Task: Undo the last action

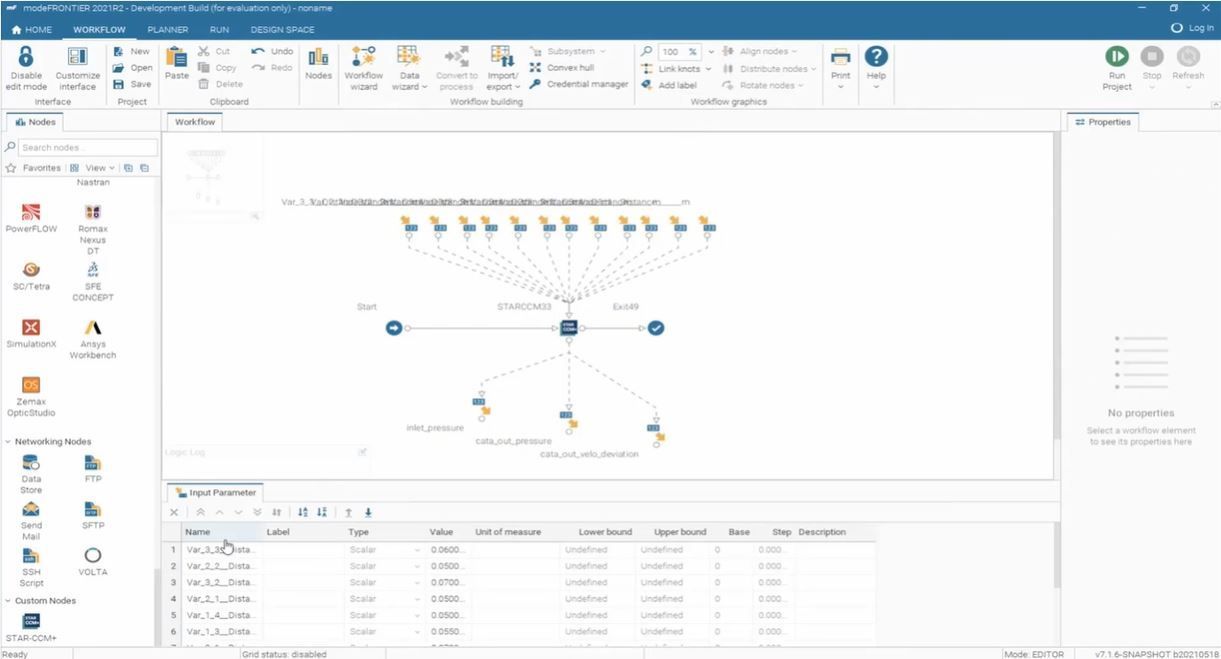Action: 273,51
